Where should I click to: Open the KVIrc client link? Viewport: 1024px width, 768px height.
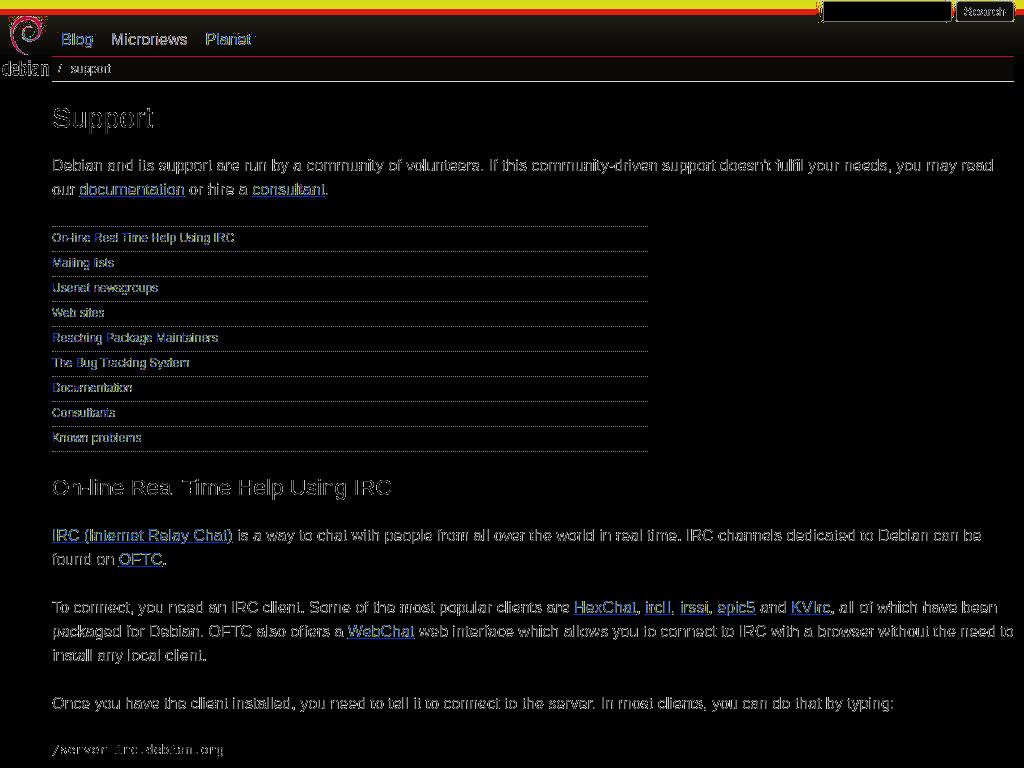pyautogui.click(x=810, y=607)
